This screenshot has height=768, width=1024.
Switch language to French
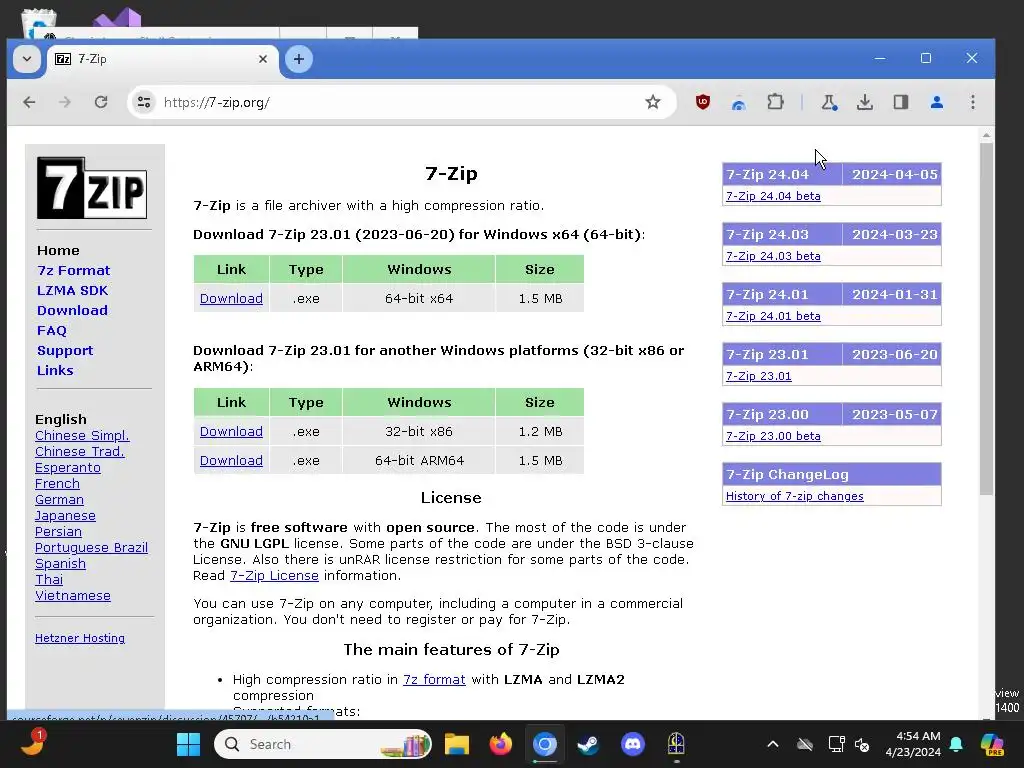pyautogui.click(x=57, y=483)
